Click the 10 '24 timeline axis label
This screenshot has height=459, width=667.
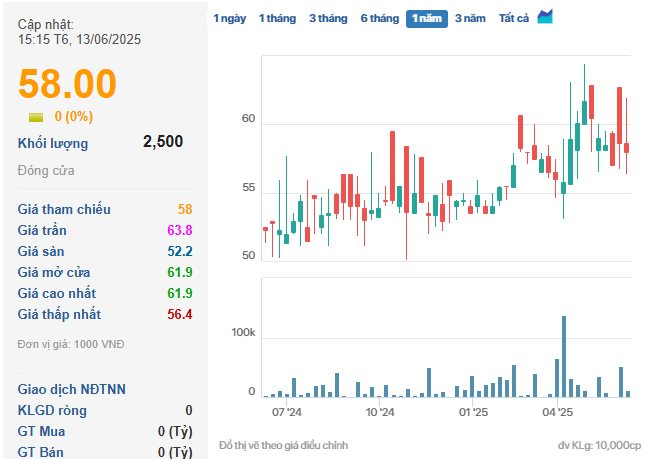coord(379,411)
